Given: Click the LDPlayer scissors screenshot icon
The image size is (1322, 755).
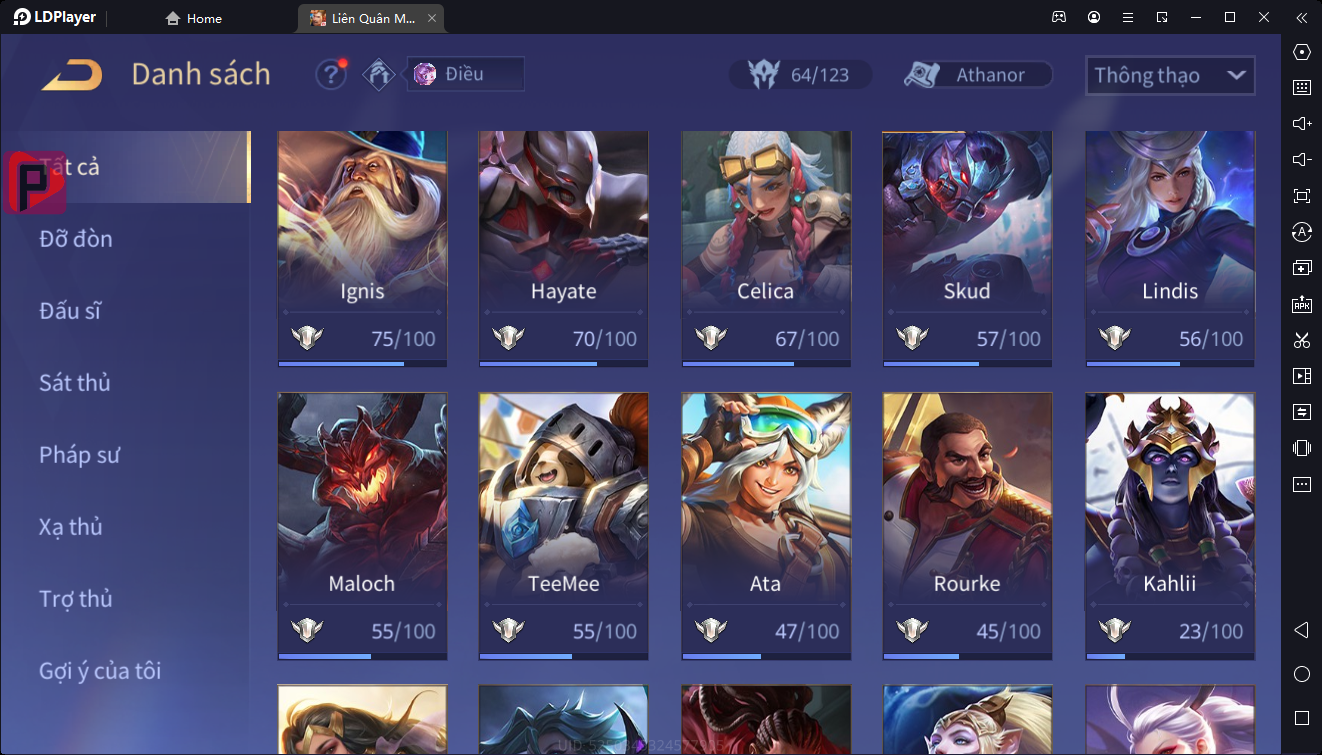Looking at the screenshot, I should pyautogui.click(x=1302, y=340).
